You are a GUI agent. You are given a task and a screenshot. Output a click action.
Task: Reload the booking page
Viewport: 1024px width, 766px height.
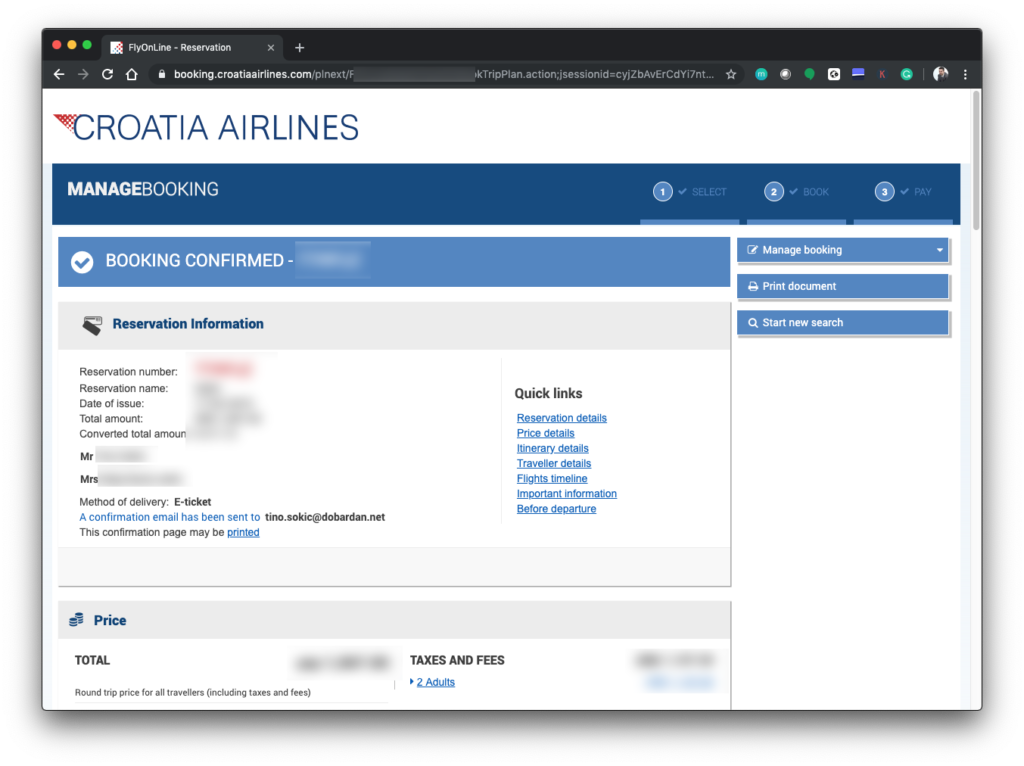click(108, 74)
